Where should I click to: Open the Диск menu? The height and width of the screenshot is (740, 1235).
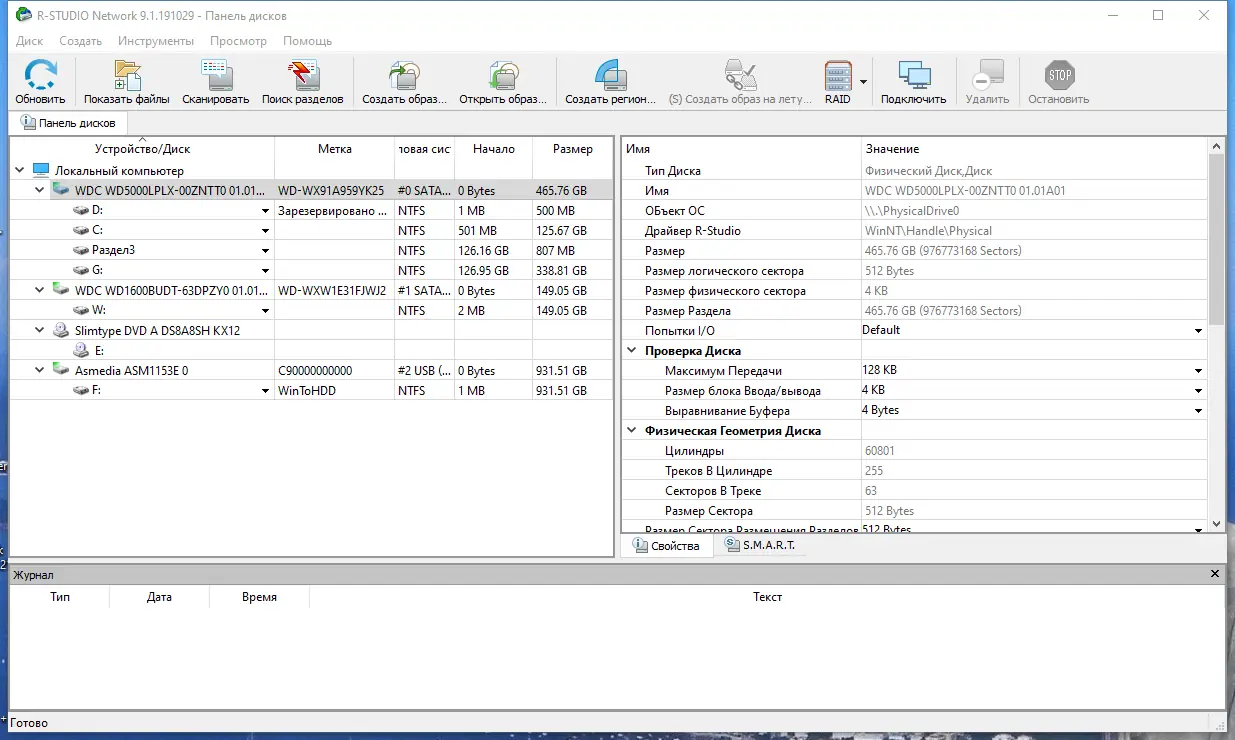pyautogui.click(x=30, y=41)
